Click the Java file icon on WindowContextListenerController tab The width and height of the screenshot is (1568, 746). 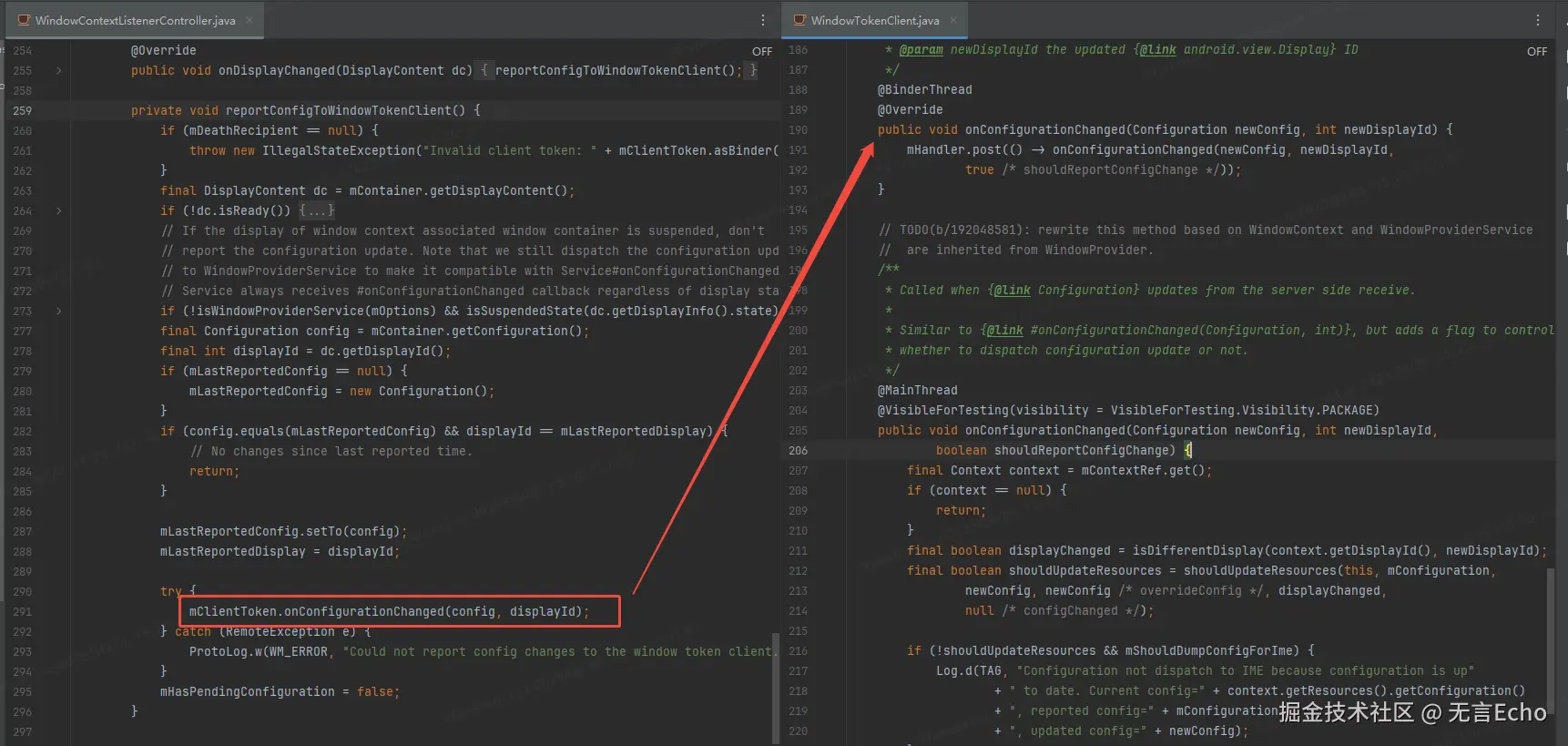pyautogui.click(x=24, y=20)
